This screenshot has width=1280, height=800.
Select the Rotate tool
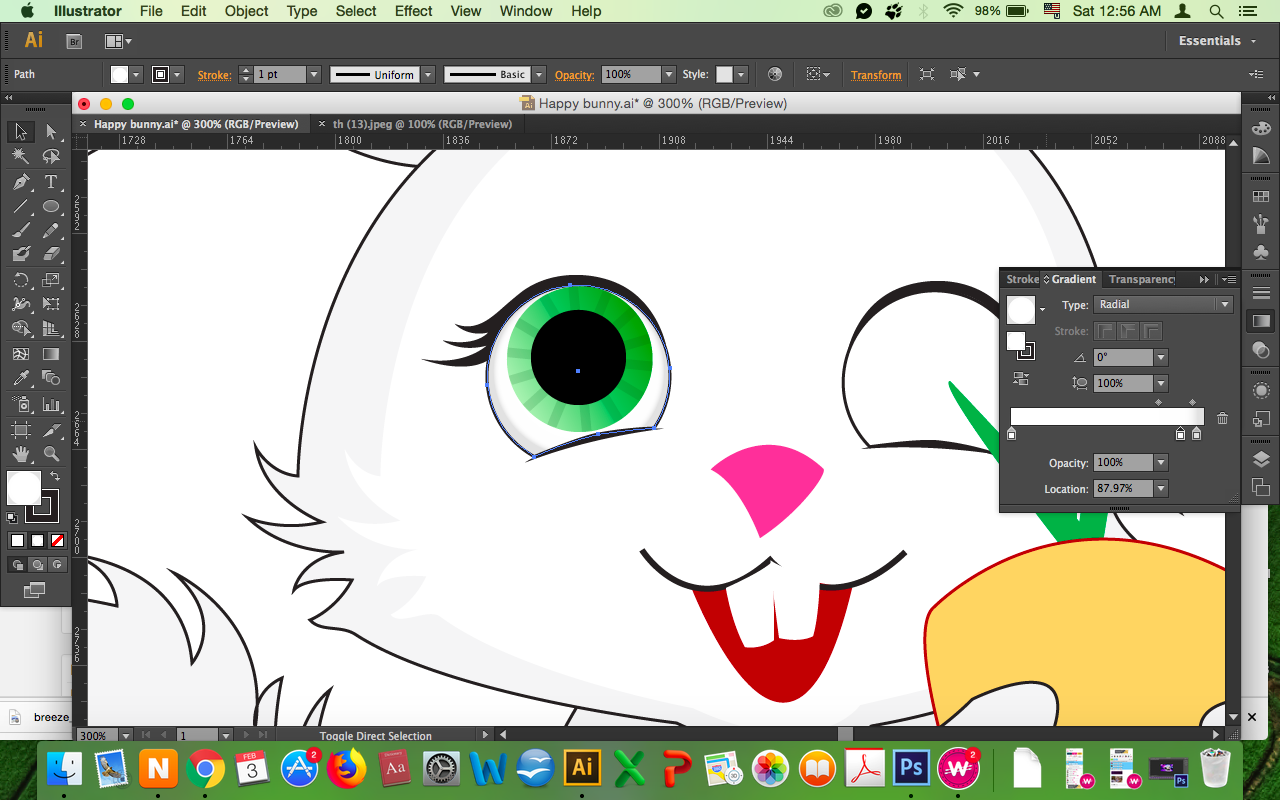click(20, 280)
